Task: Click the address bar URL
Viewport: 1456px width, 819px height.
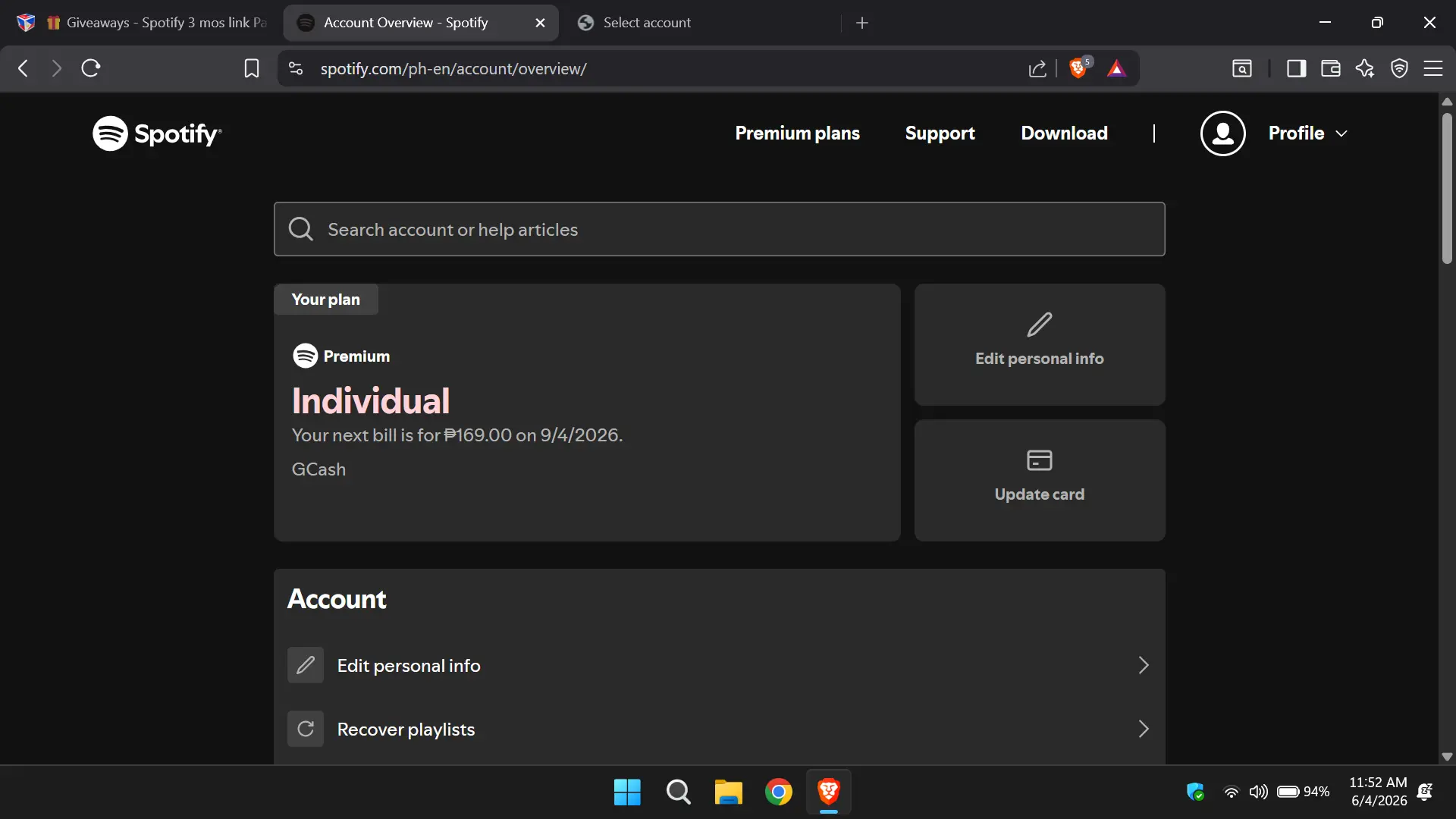Action: [453, 68]
